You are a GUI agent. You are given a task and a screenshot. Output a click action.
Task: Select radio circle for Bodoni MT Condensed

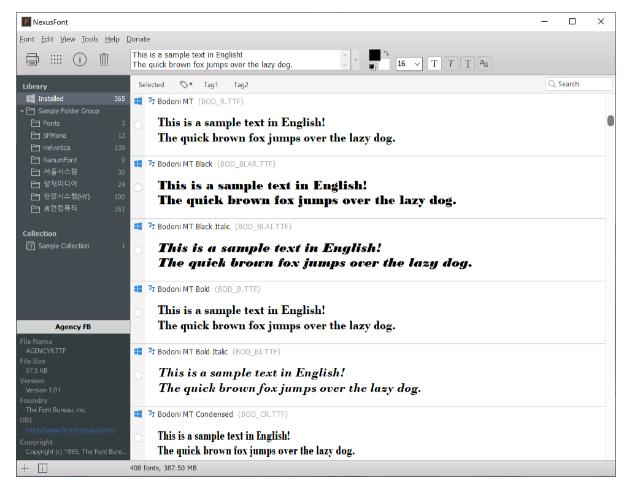(138, 438)
